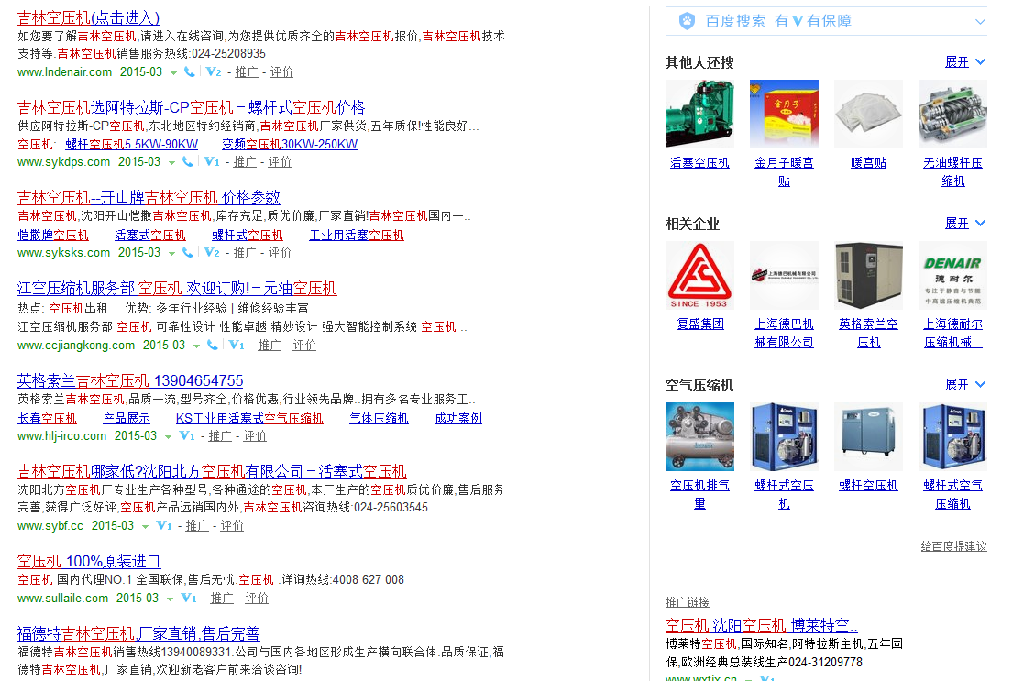Click the V1 badge beside www.sybf.cc
This screenshot has width=1024, height=681.
pos(164,526)
